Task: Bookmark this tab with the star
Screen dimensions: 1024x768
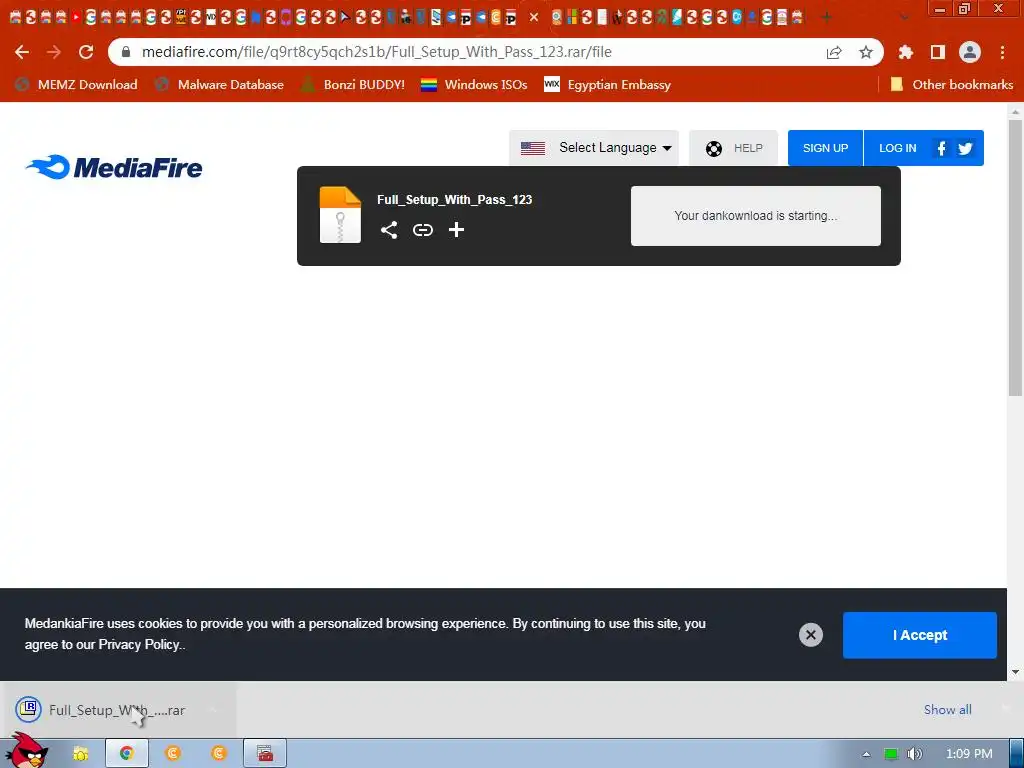Action: click(866, 52)
